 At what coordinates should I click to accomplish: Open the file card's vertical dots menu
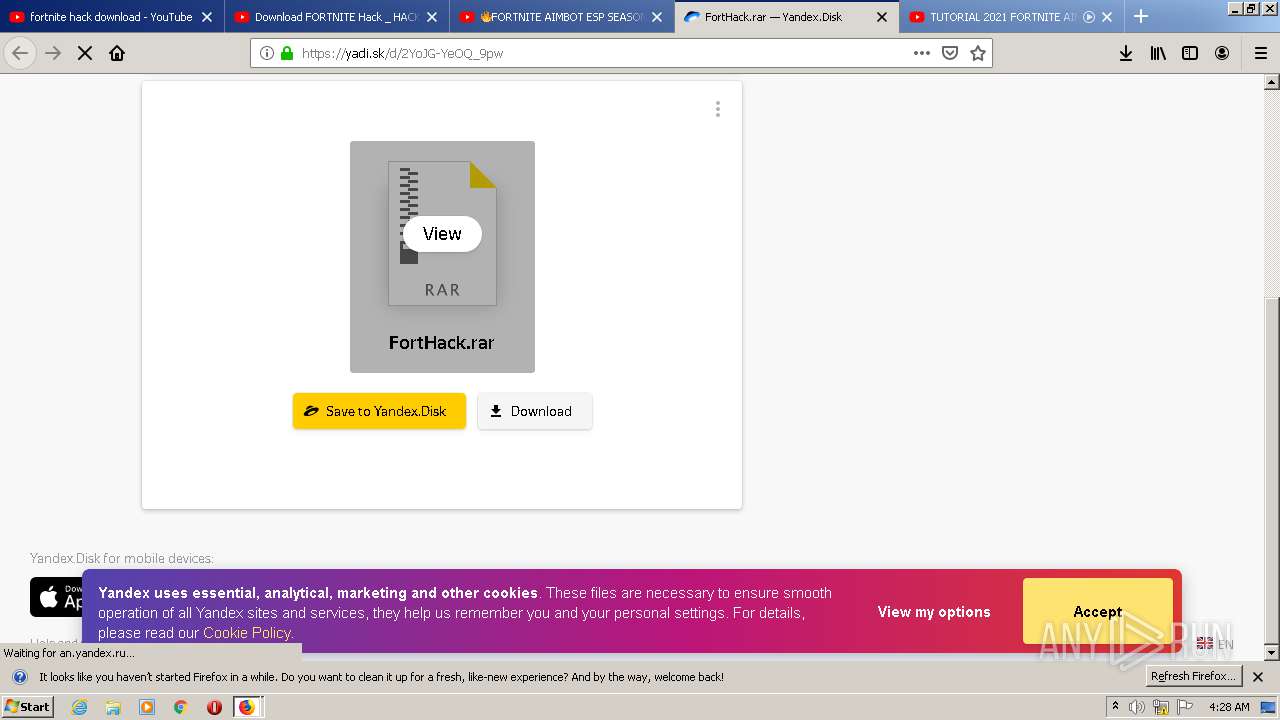717,109
